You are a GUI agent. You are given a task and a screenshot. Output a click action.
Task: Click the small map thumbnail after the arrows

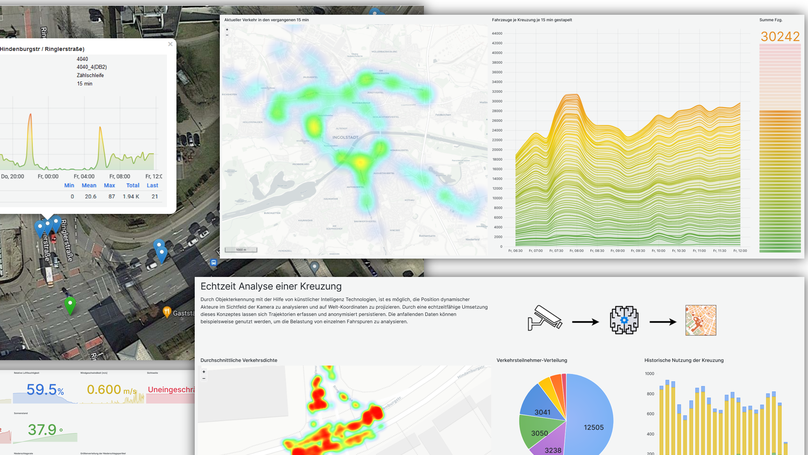(x=700, y=321)
